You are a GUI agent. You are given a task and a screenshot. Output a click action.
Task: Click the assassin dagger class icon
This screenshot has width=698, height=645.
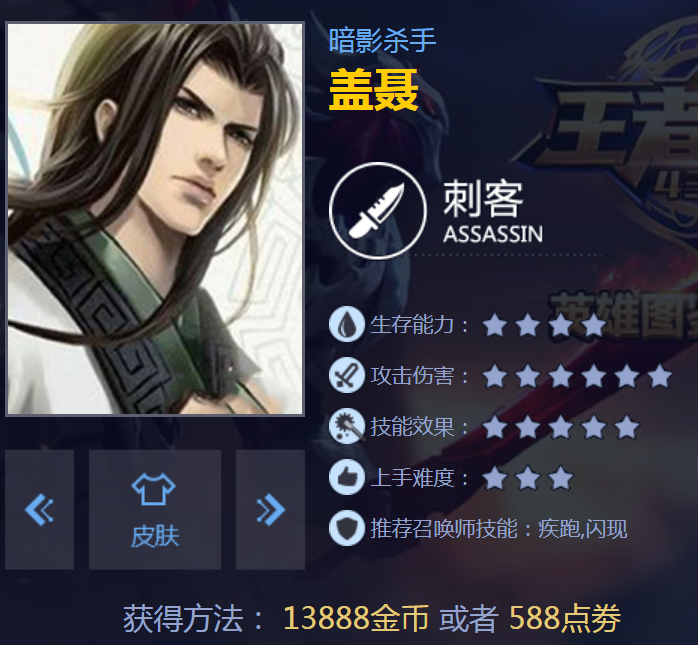(378, 211)
